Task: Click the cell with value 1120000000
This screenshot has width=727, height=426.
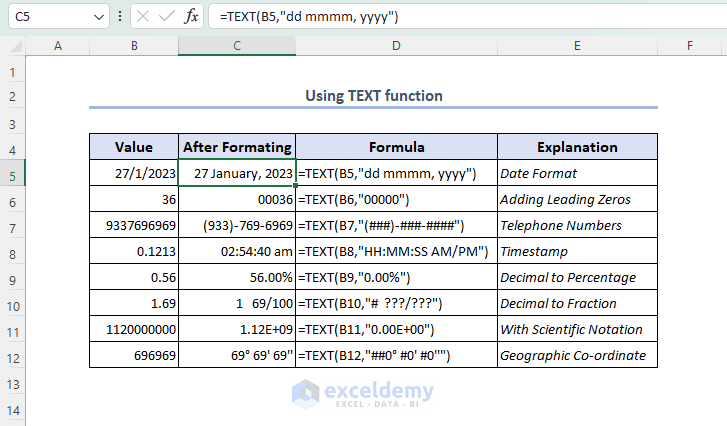Action: click(x=134, y=329)
